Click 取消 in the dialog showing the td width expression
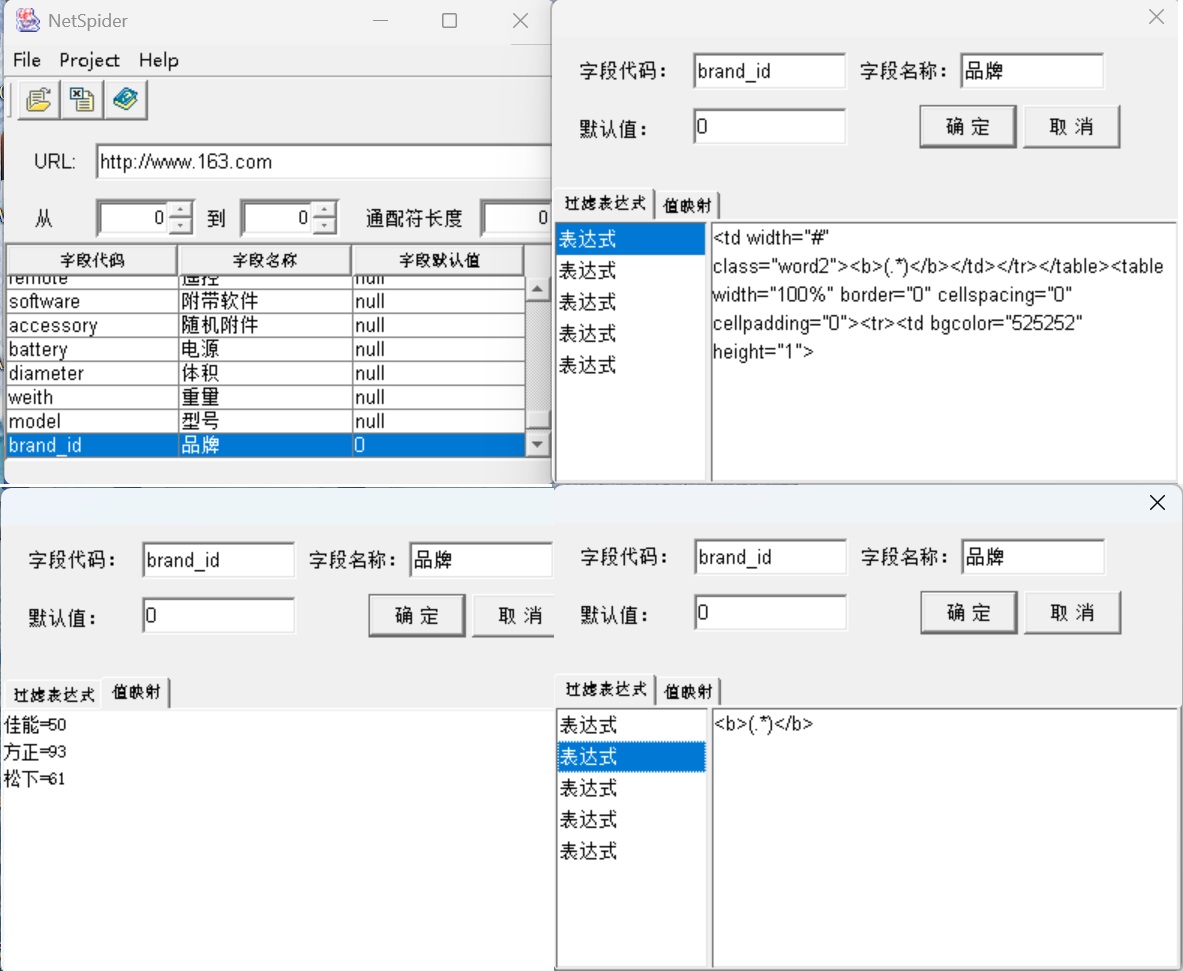Screen dimensions: 1183x971 click(1071, 127)
